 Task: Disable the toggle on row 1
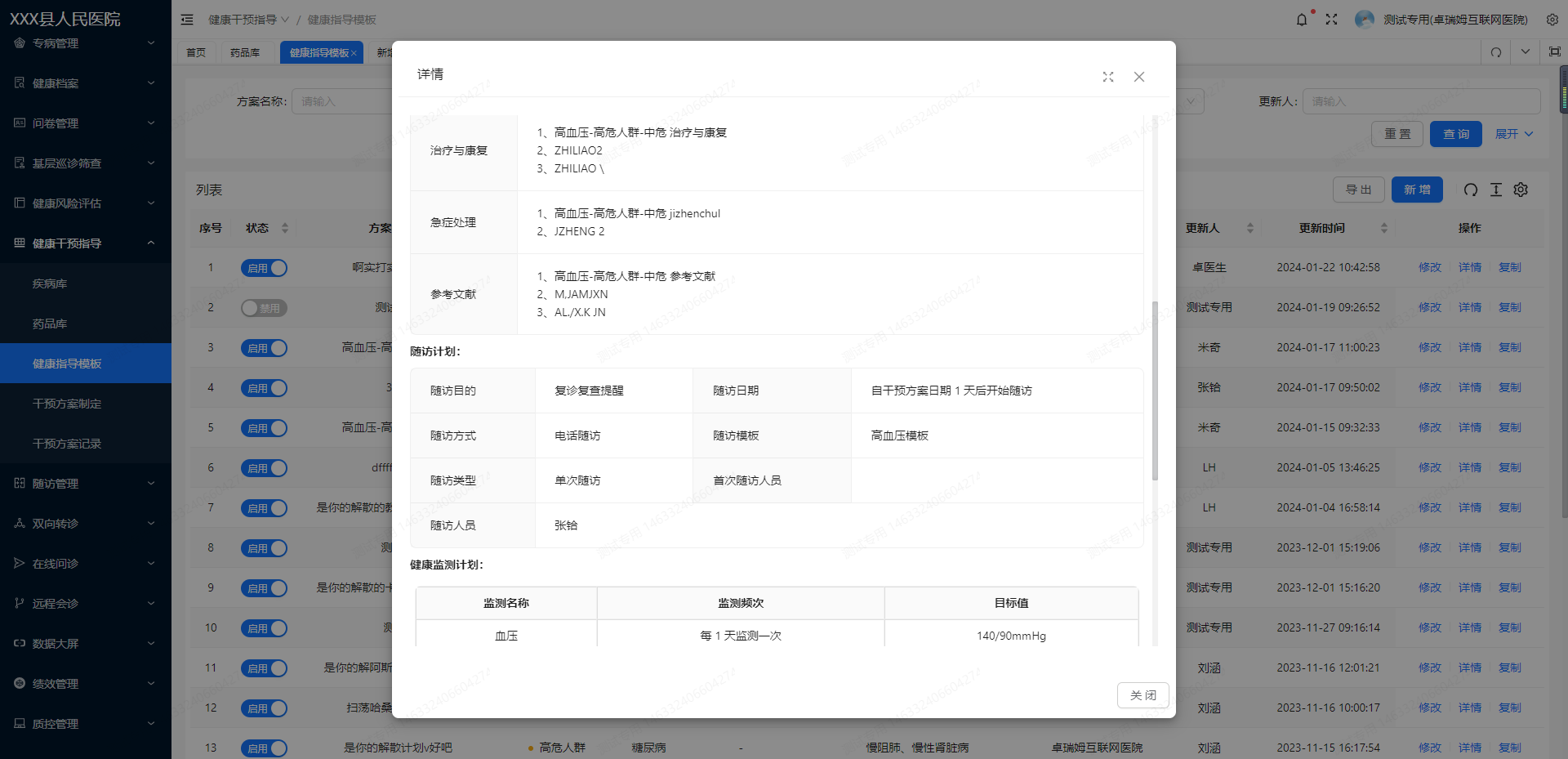pyautogui.click(x=264, y=267)
